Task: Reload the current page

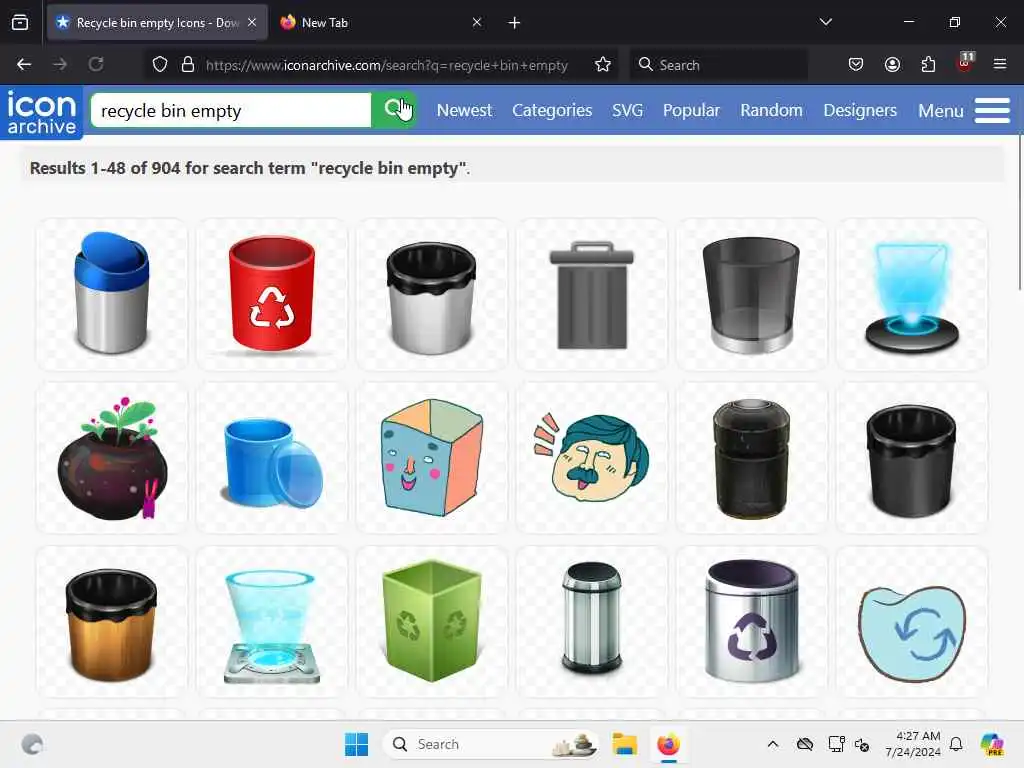Action: 96,64
